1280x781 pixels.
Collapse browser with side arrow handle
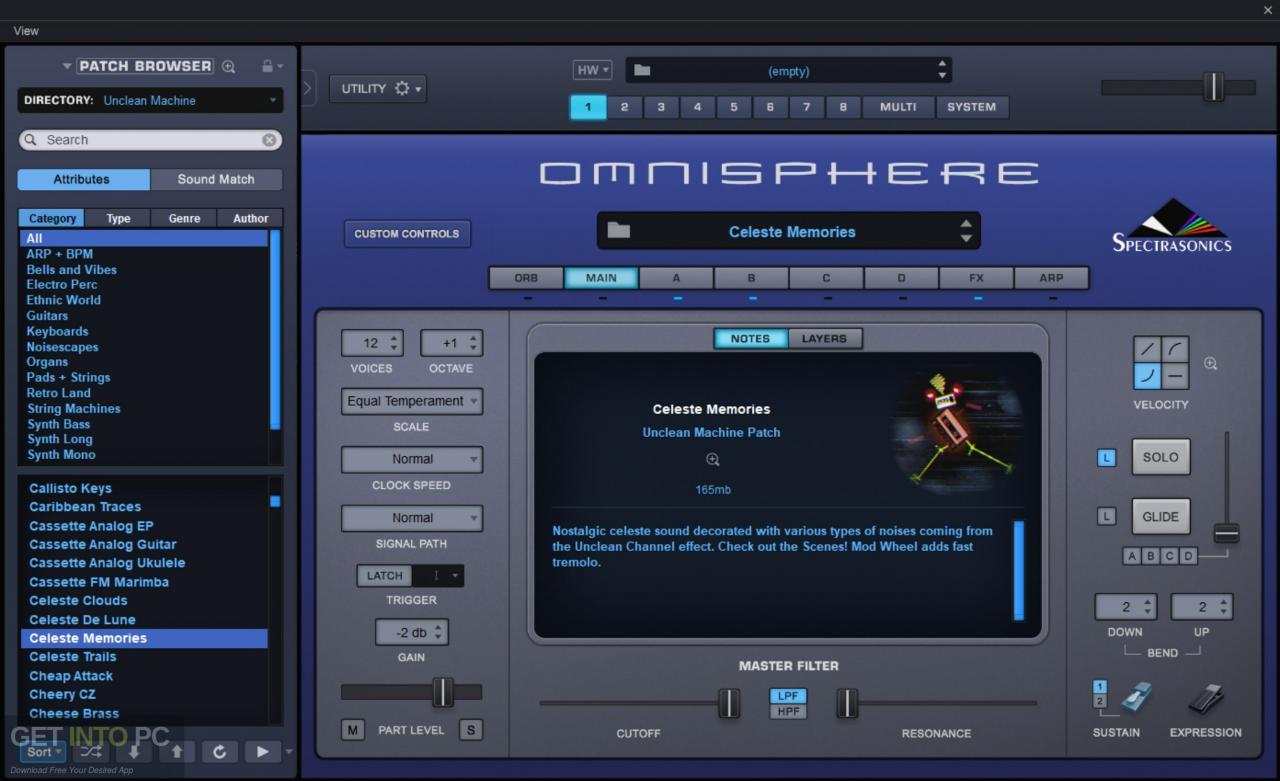(x=308, y=88)
